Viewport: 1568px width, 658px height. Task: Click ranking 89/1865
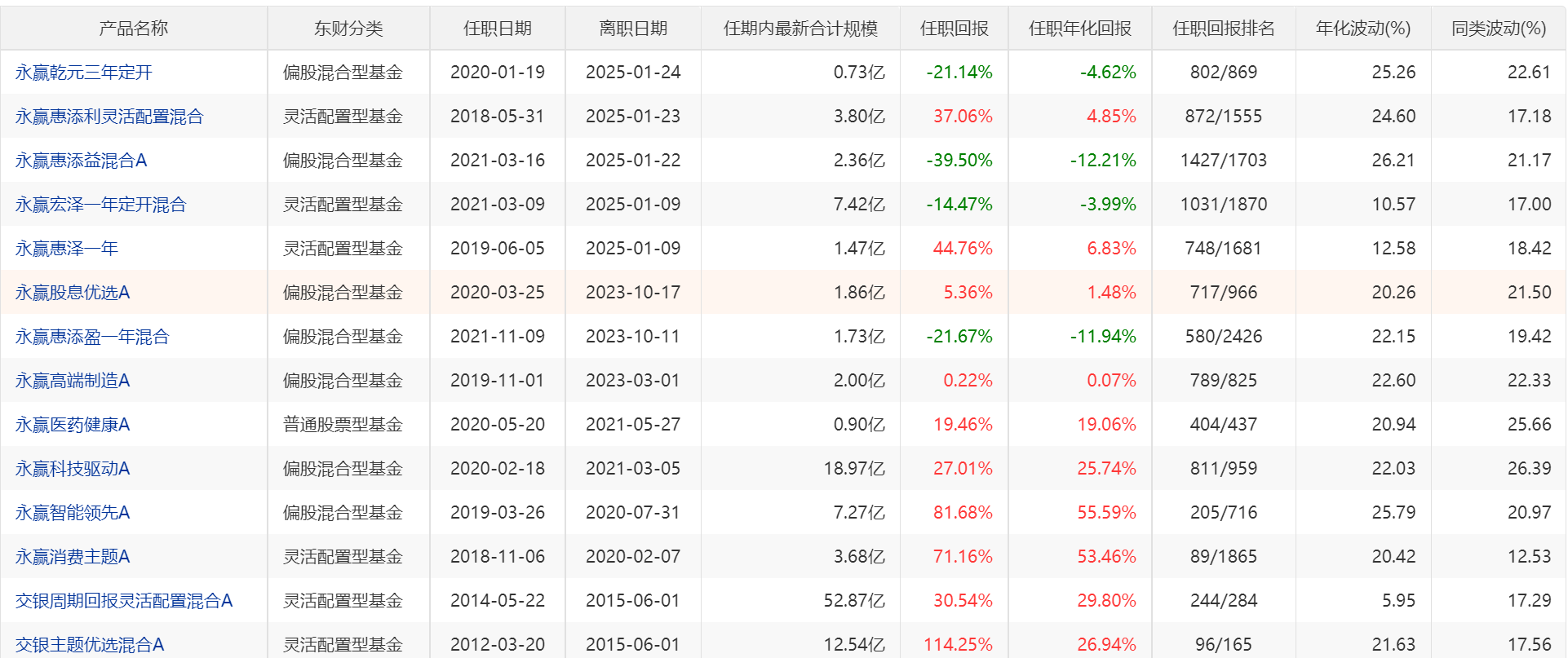(x=1224, y=557)
